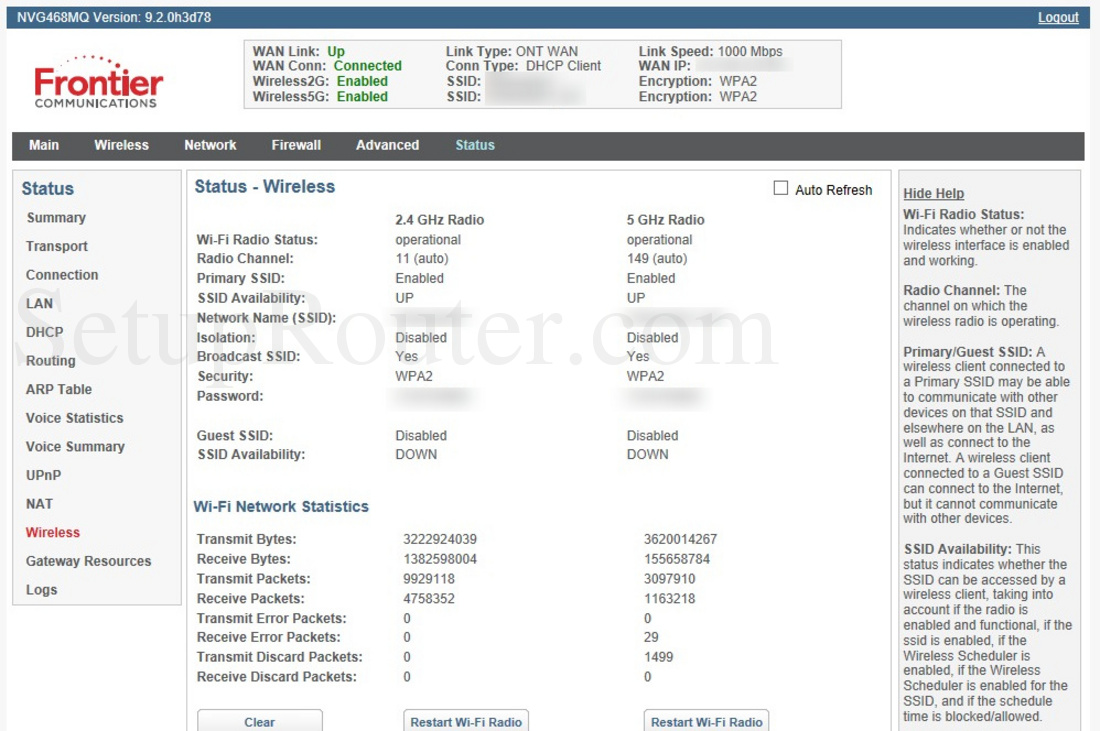
Task: Select Transport in the sidebar
Action: point(57,247)
